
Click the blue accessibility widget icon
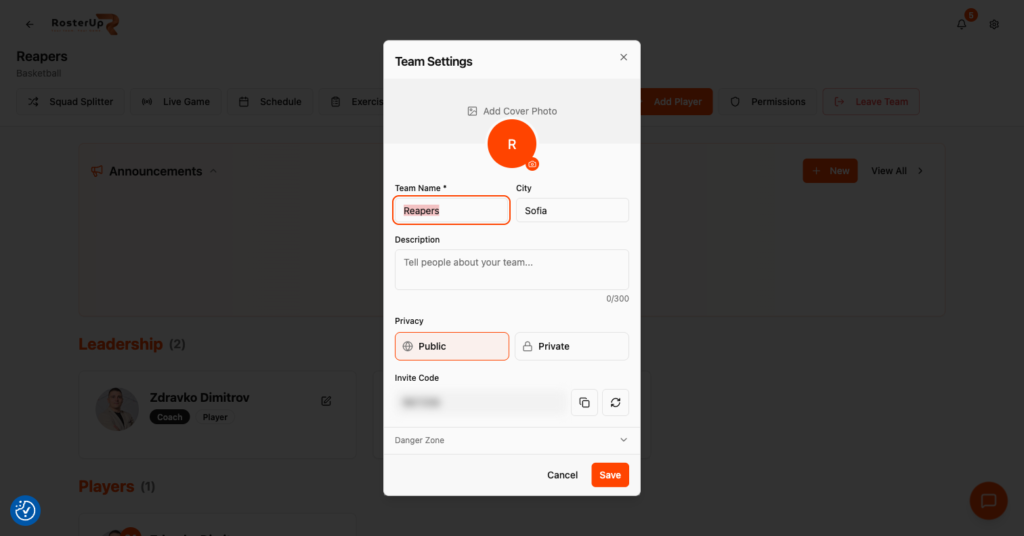[x=25, y=511]
